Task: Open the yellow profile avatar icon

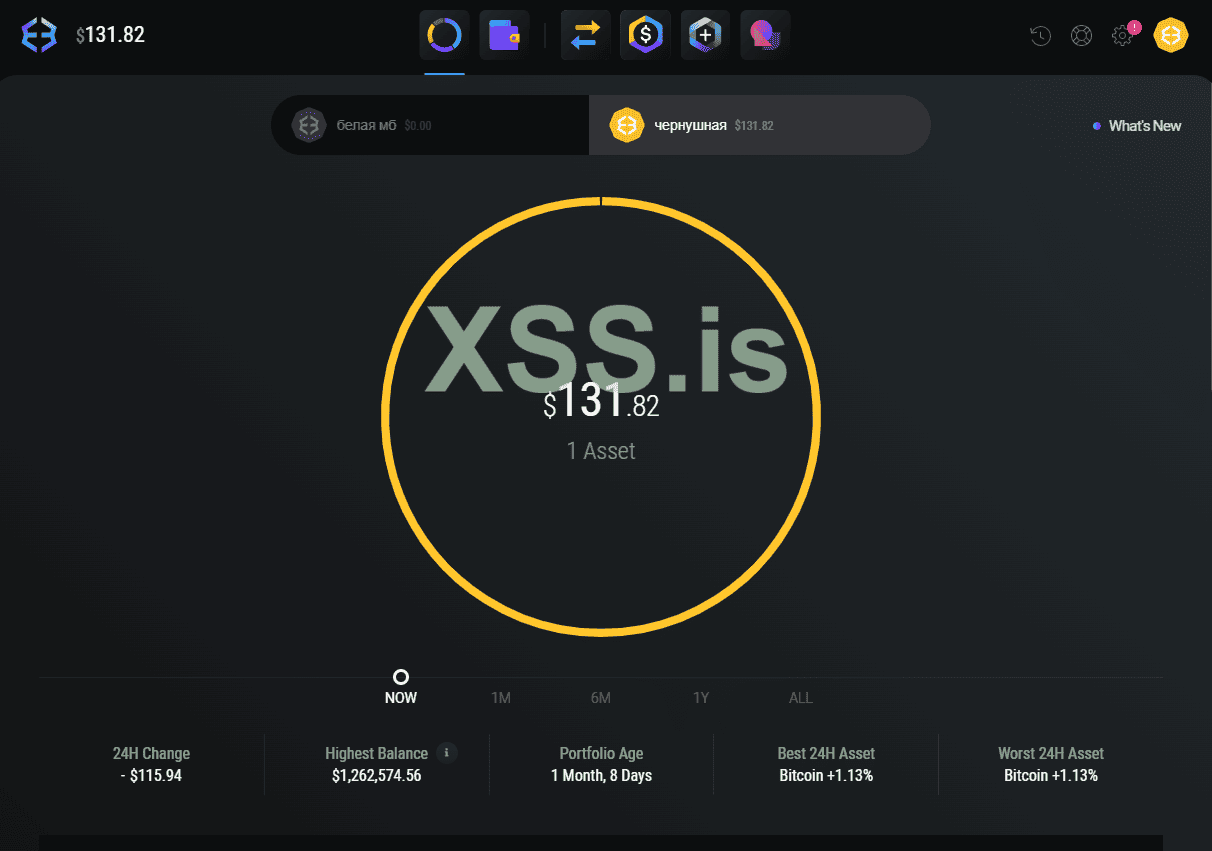Action: pyautogui.click(x=1170, y=35)
